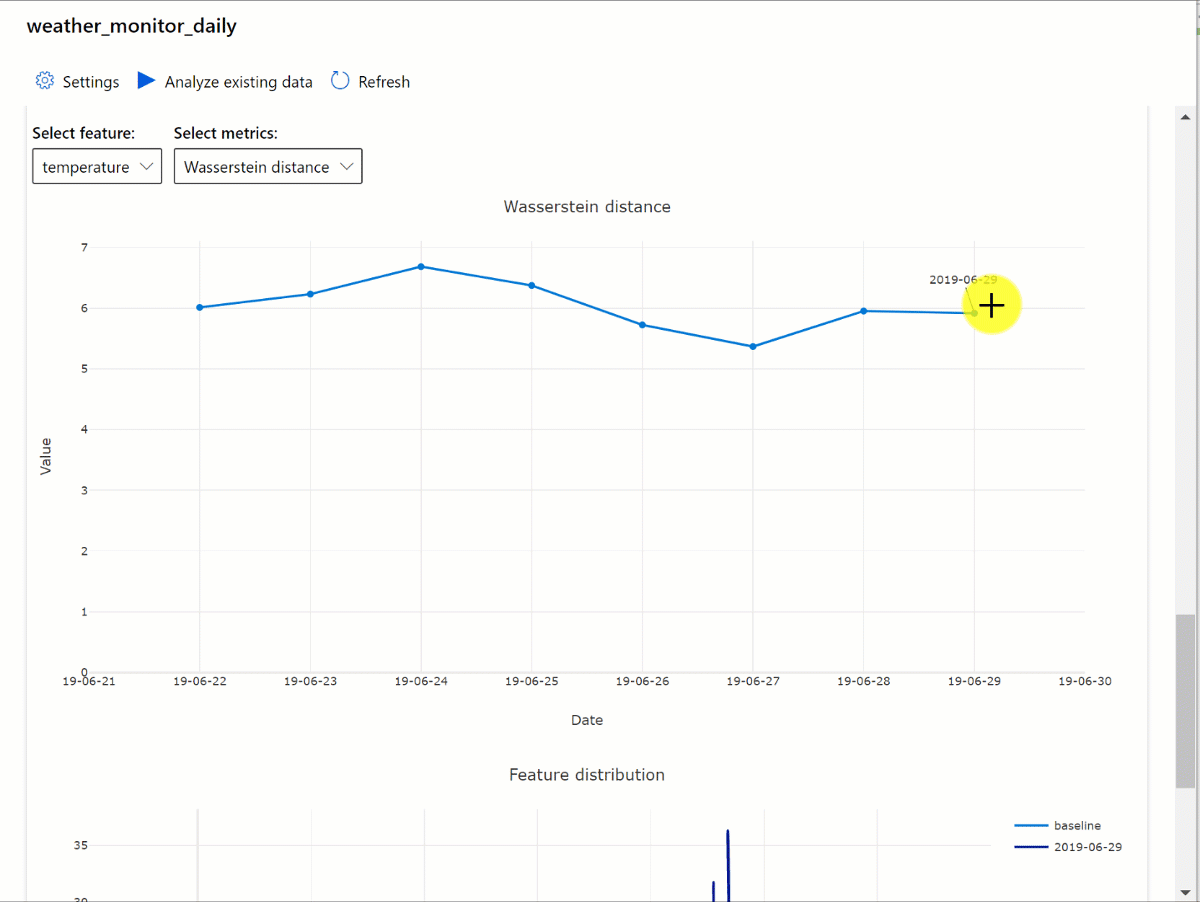1200x902 pixels.
Task: Click the circular Refresh arrow icon
Action: (340, 81)
